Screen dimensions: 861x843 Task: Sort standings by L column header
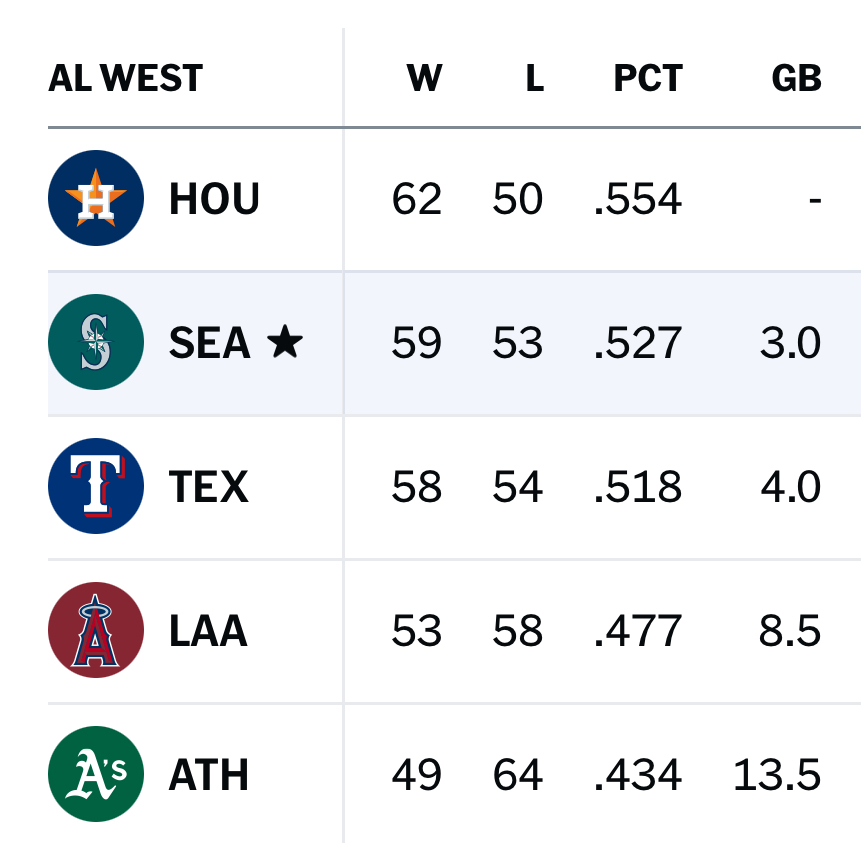pyautogui.click(x=534, y=78)
